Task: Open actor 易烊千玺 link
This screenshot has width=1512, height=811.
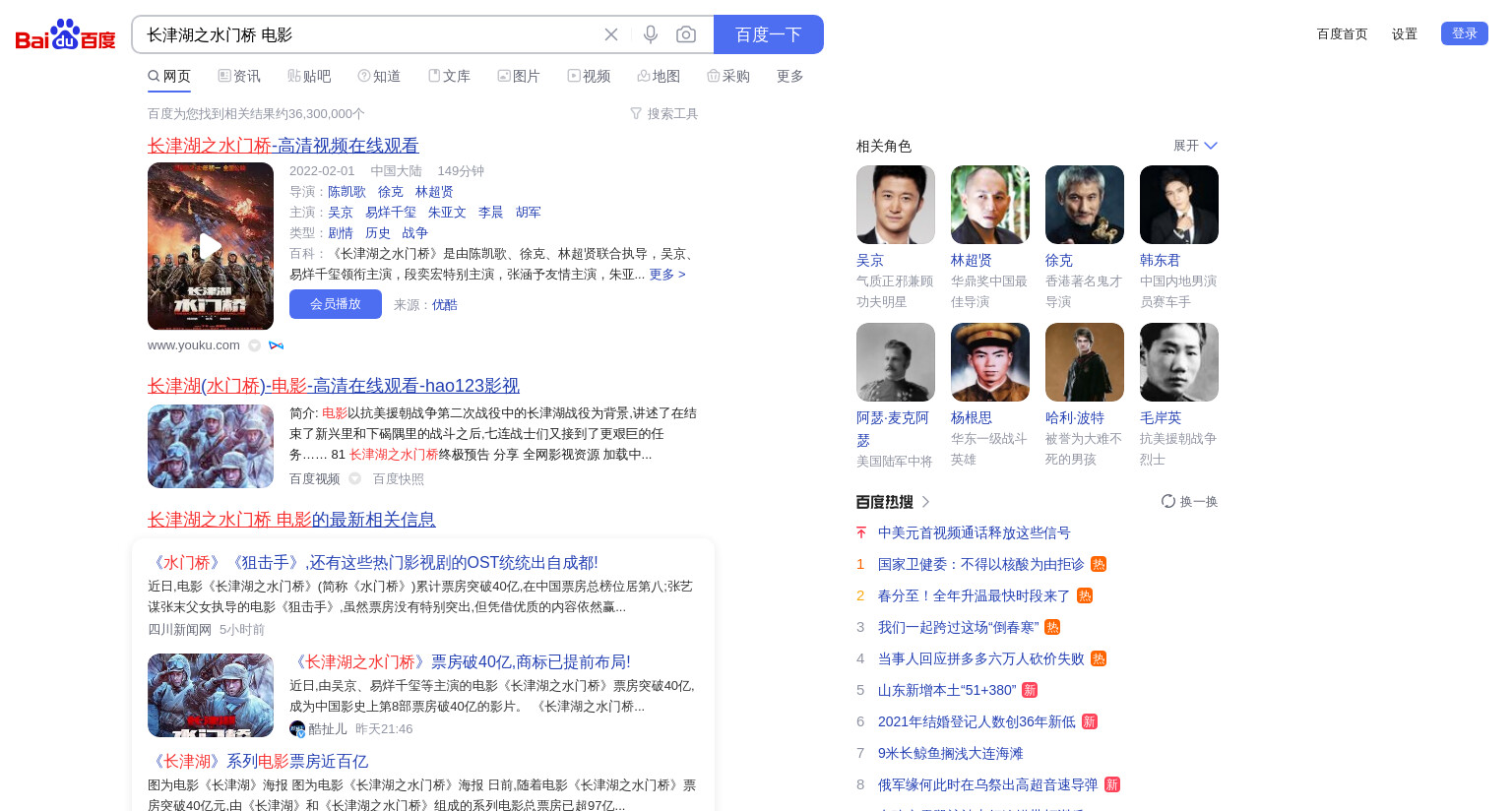Action: click(x=391, y=213)
